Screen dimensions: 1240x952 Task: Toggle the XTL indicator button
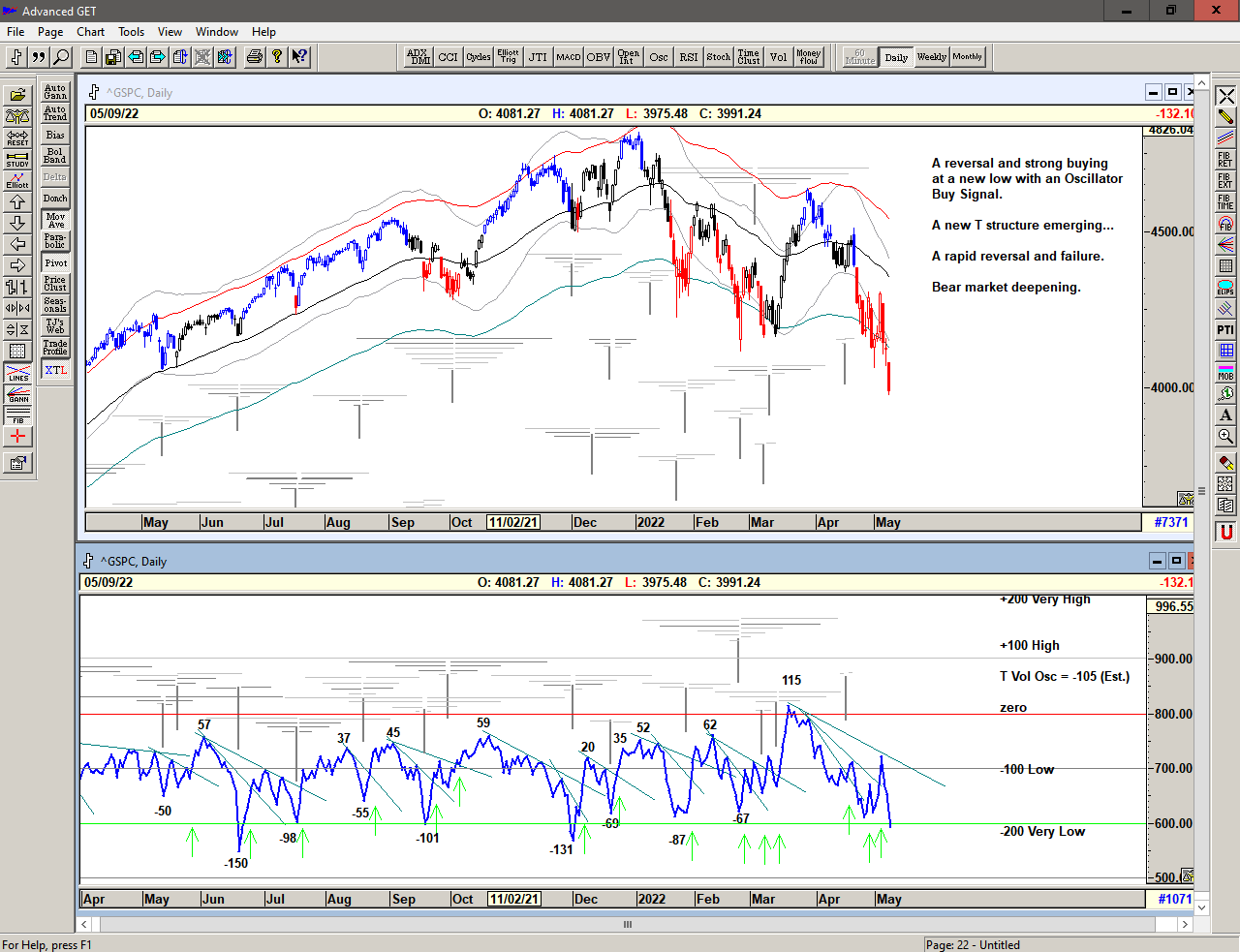(55, 370)
